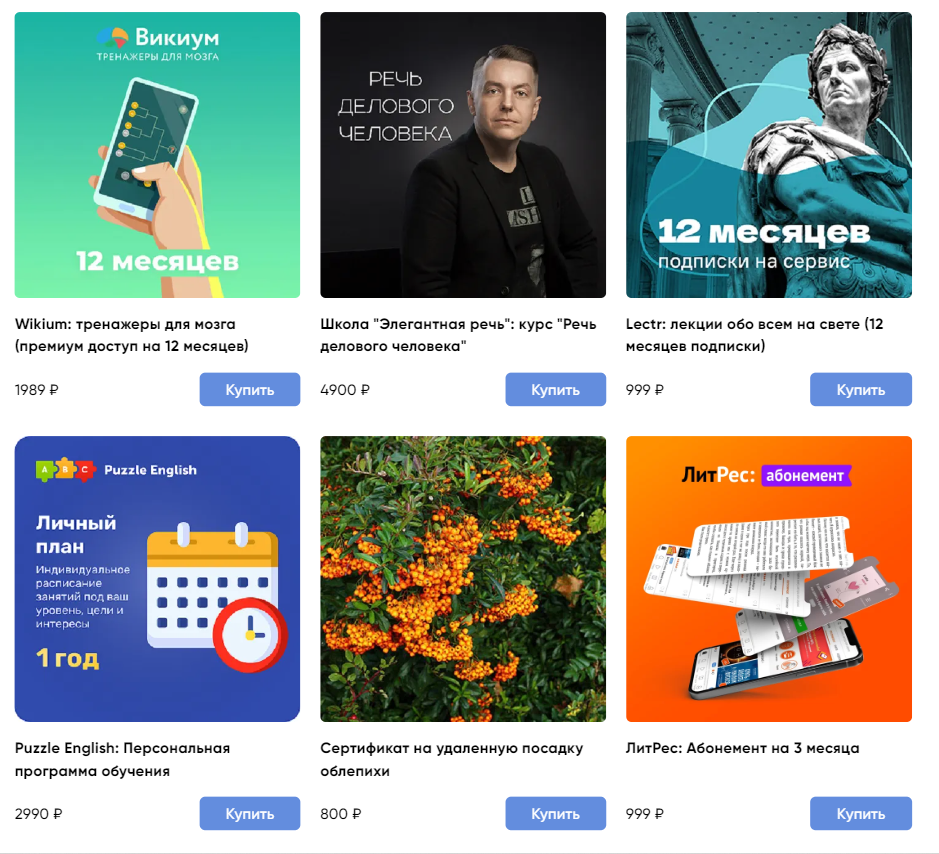
Task: Open the Lectr лекции обо всем title
Action: [755, 335]
